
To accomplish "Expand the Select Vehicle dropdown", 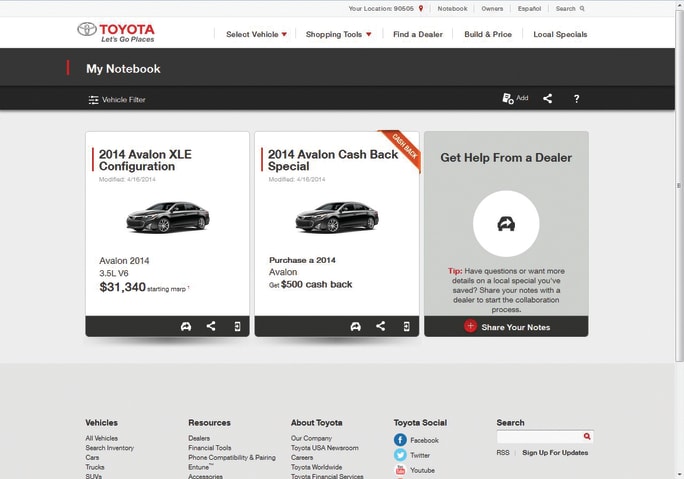I will 256,34.
